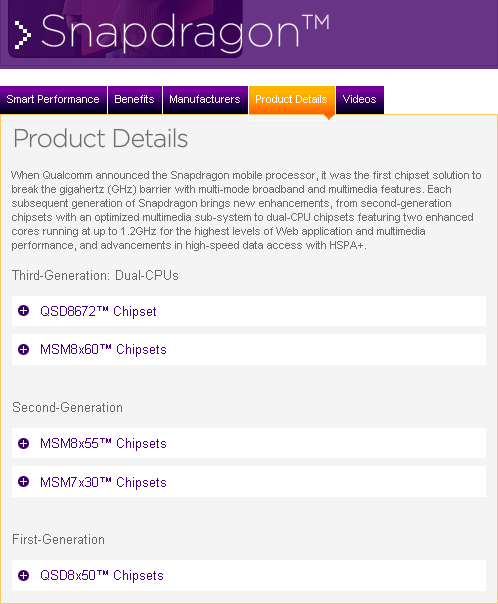Open the MSM8x55™ Chipsets link
This screenshot has width=498, height=604.
click(103, 443)
